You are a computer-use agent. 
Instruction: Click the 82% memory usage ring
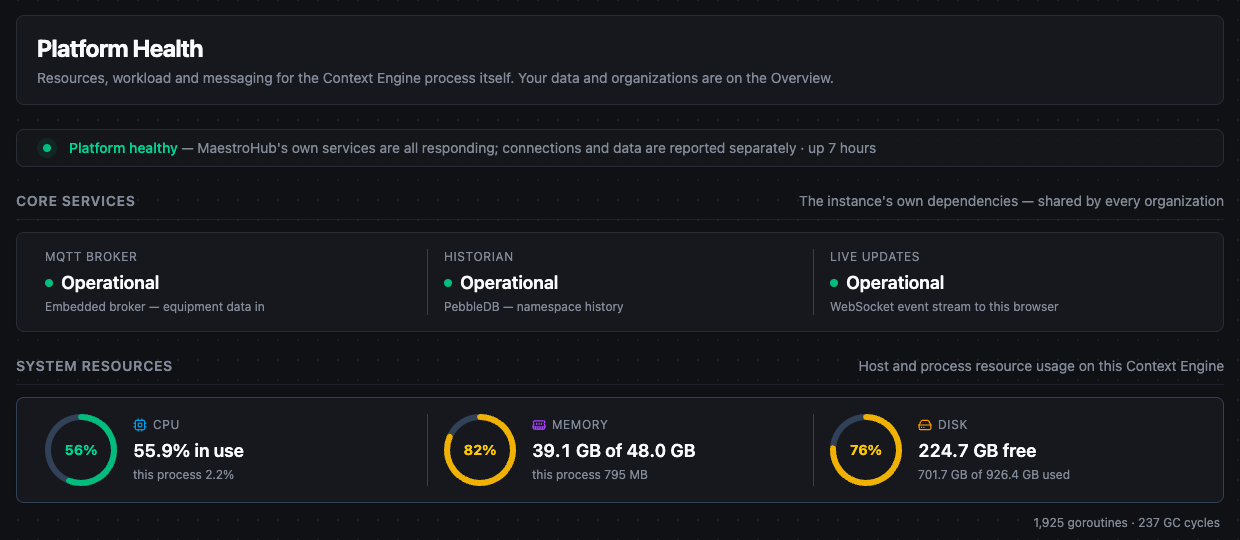click(x=480, y=450)
